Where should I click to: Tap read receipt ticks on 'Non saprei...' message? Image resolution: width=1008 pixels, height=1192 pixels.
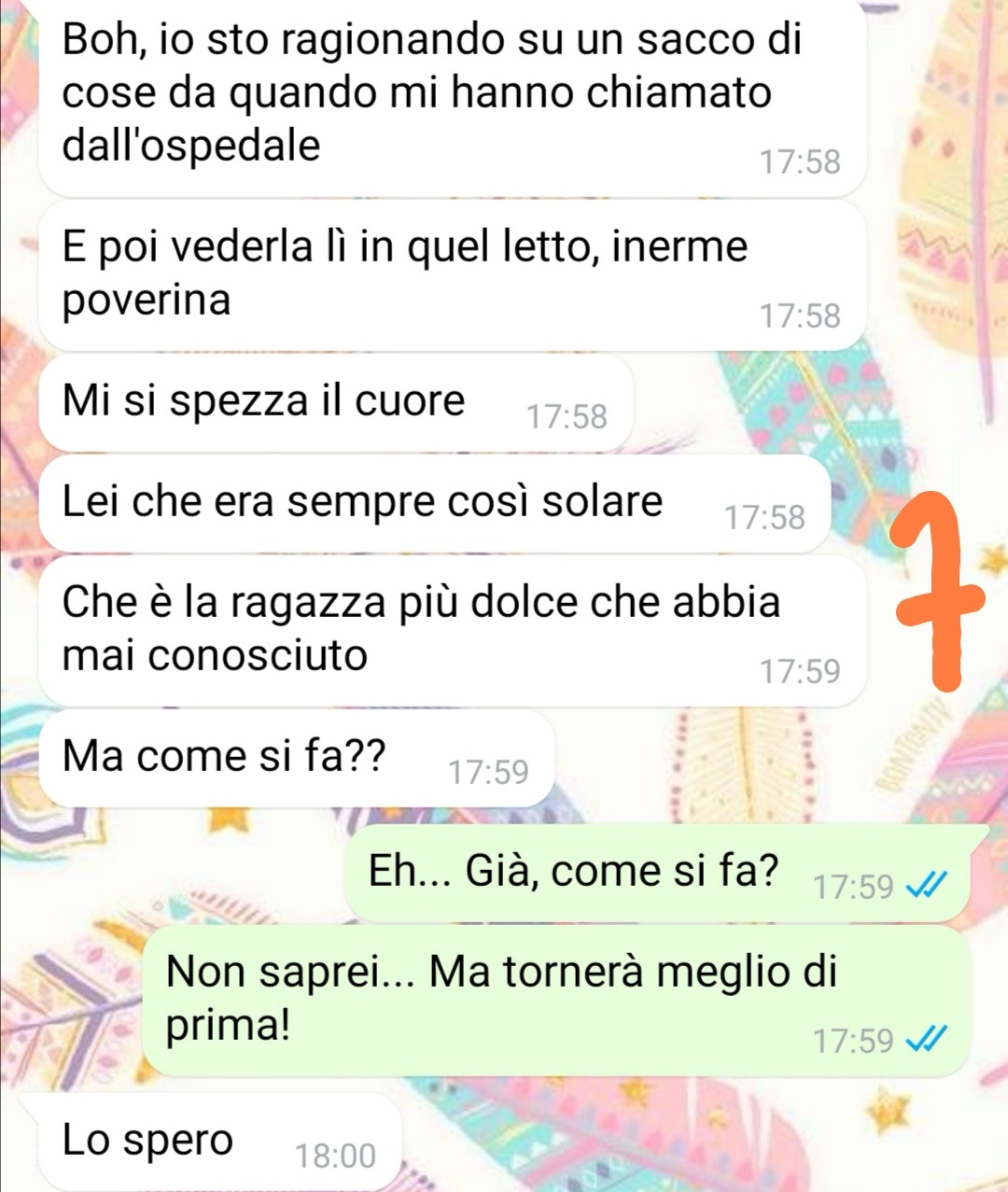pos(927,1039)
